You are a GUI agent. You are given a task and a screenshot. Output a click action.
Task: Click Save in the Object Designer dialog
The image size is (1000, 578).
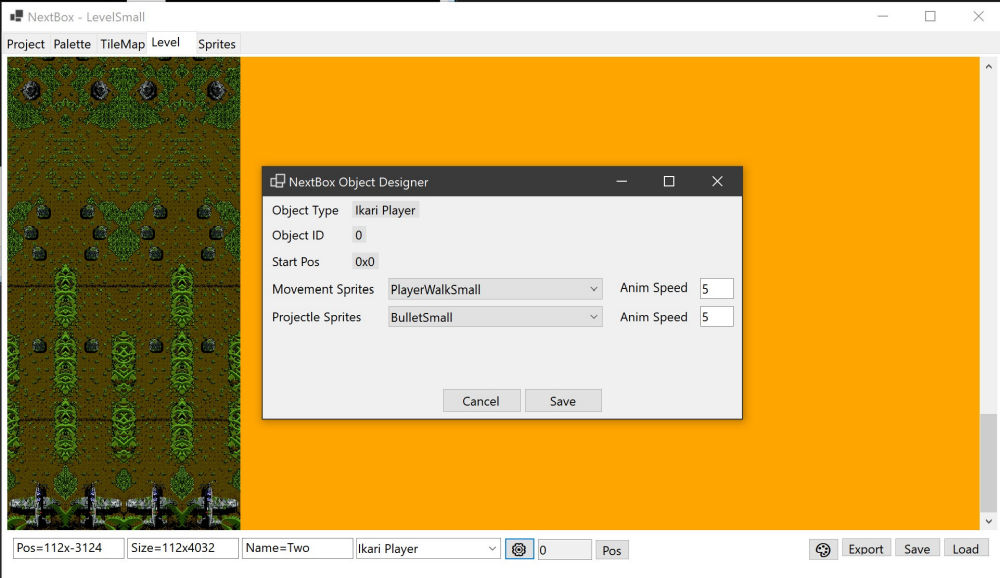(x=563, y=401)
